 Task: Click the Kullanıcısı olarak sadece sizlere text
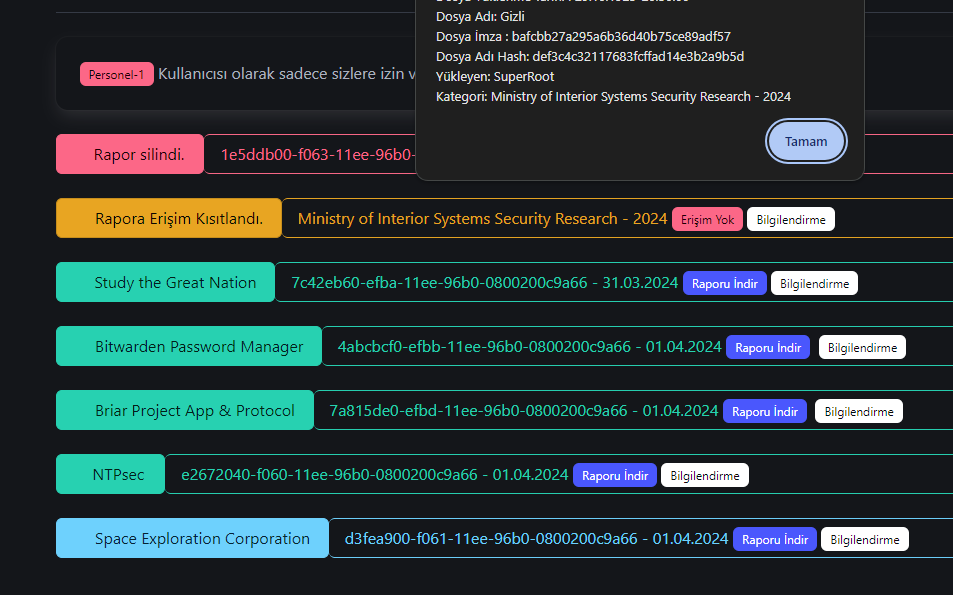tap(287, 74)
